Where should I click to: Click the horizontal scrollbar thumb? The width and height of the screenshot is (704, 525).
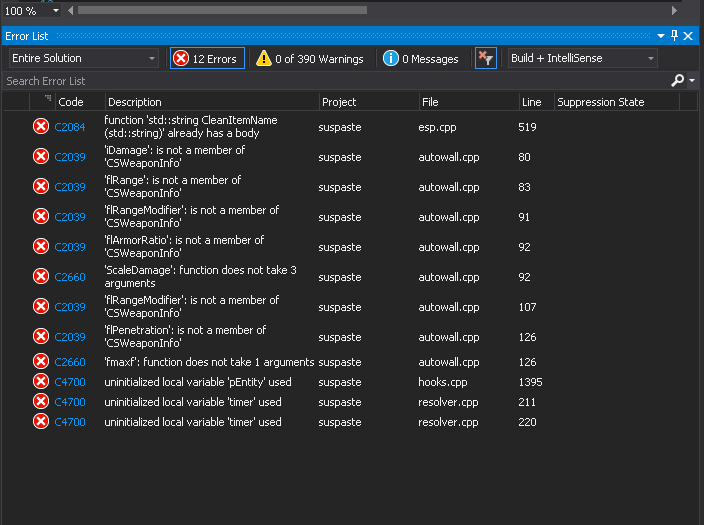click(x=222, y=10)
